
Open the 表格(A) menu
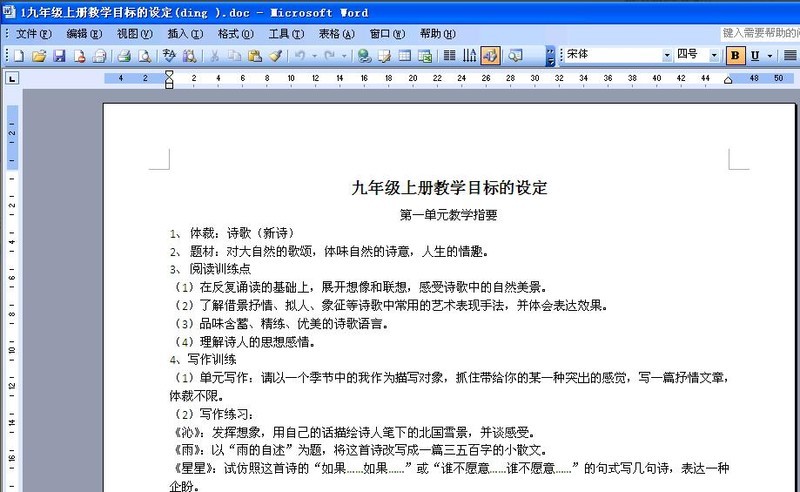pyautogui.click(x=337, y=34)
